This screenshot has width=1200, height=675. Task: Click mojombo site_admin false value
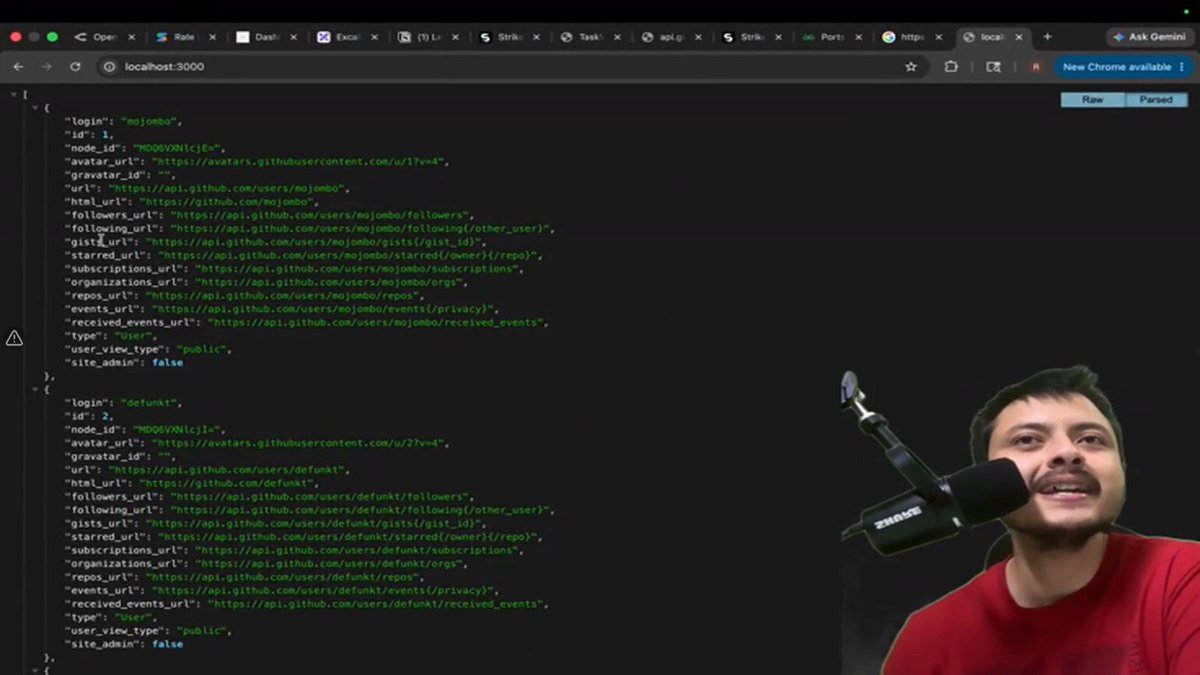(168, 363)
